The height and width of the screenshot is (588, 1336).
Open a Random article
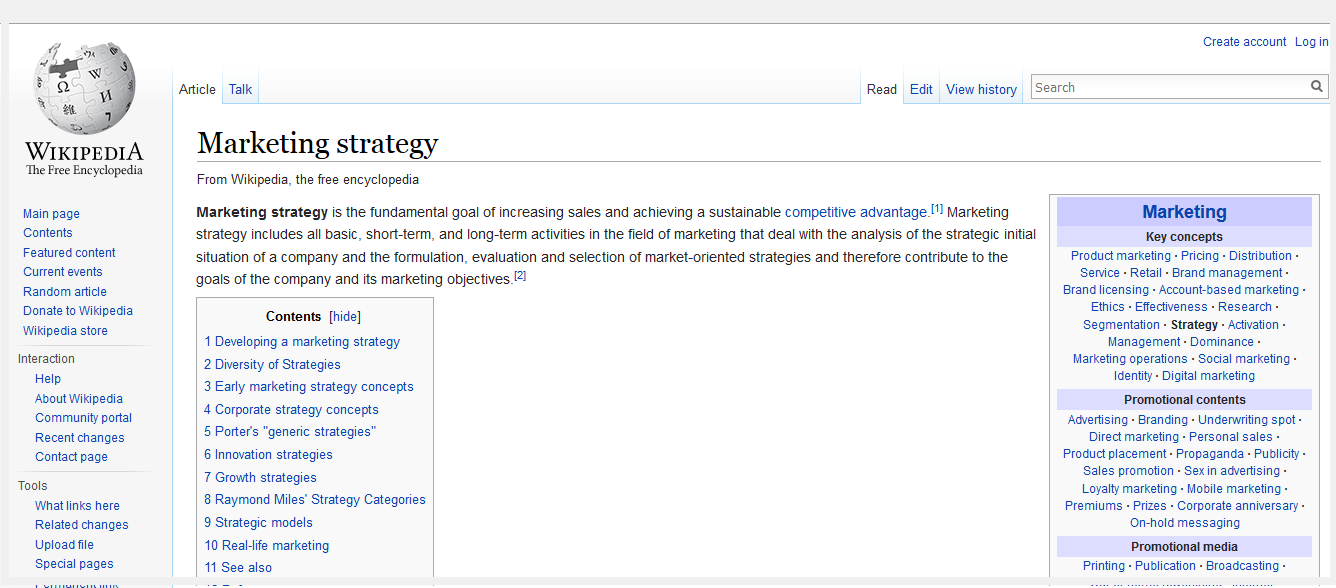tap(64, 292)
